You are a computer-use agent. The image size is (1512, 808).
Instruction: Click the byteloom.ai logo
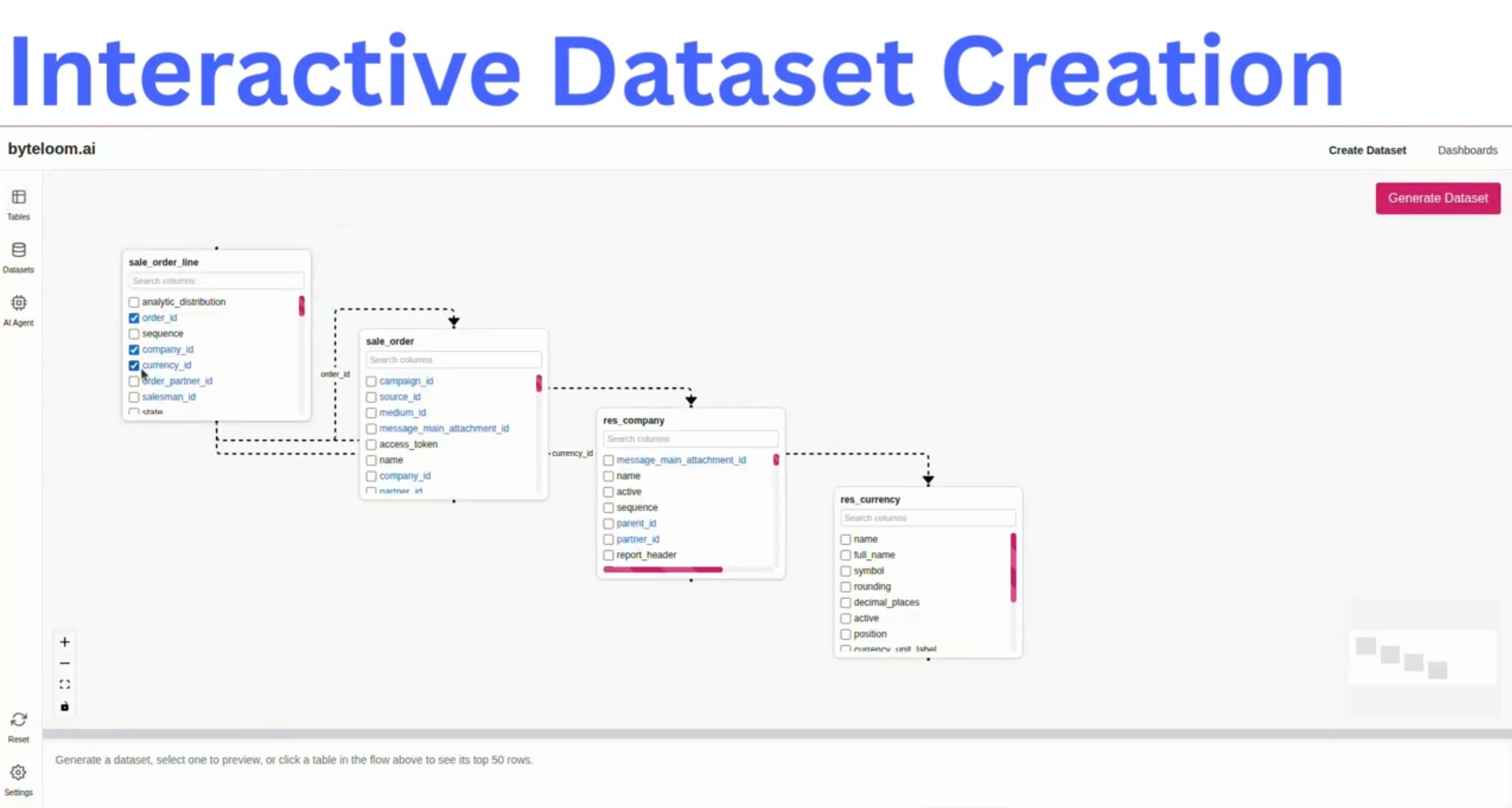click(x=52, y=148)
